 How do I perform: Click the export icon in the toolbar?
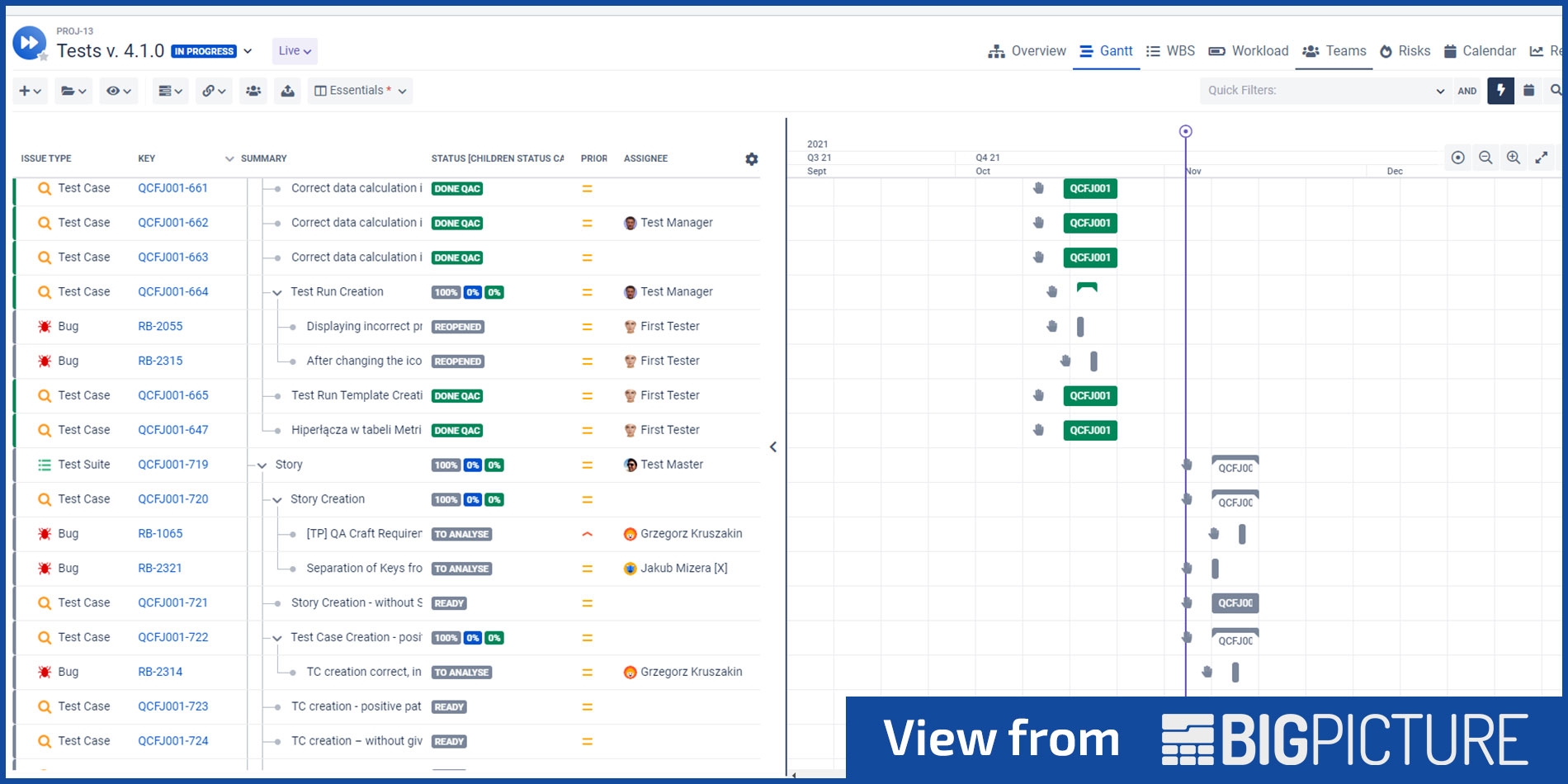point(287,91)
